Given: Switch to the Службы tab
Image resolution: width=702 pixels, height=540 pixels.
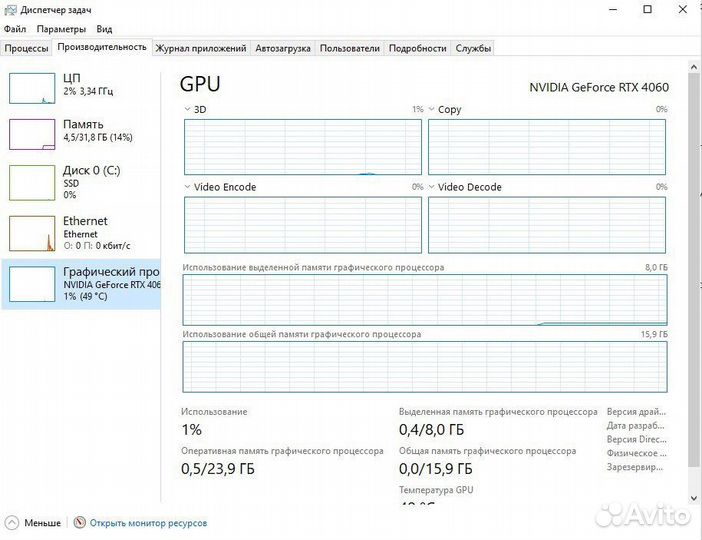Looking at the screenshot, I should (473, 48).
